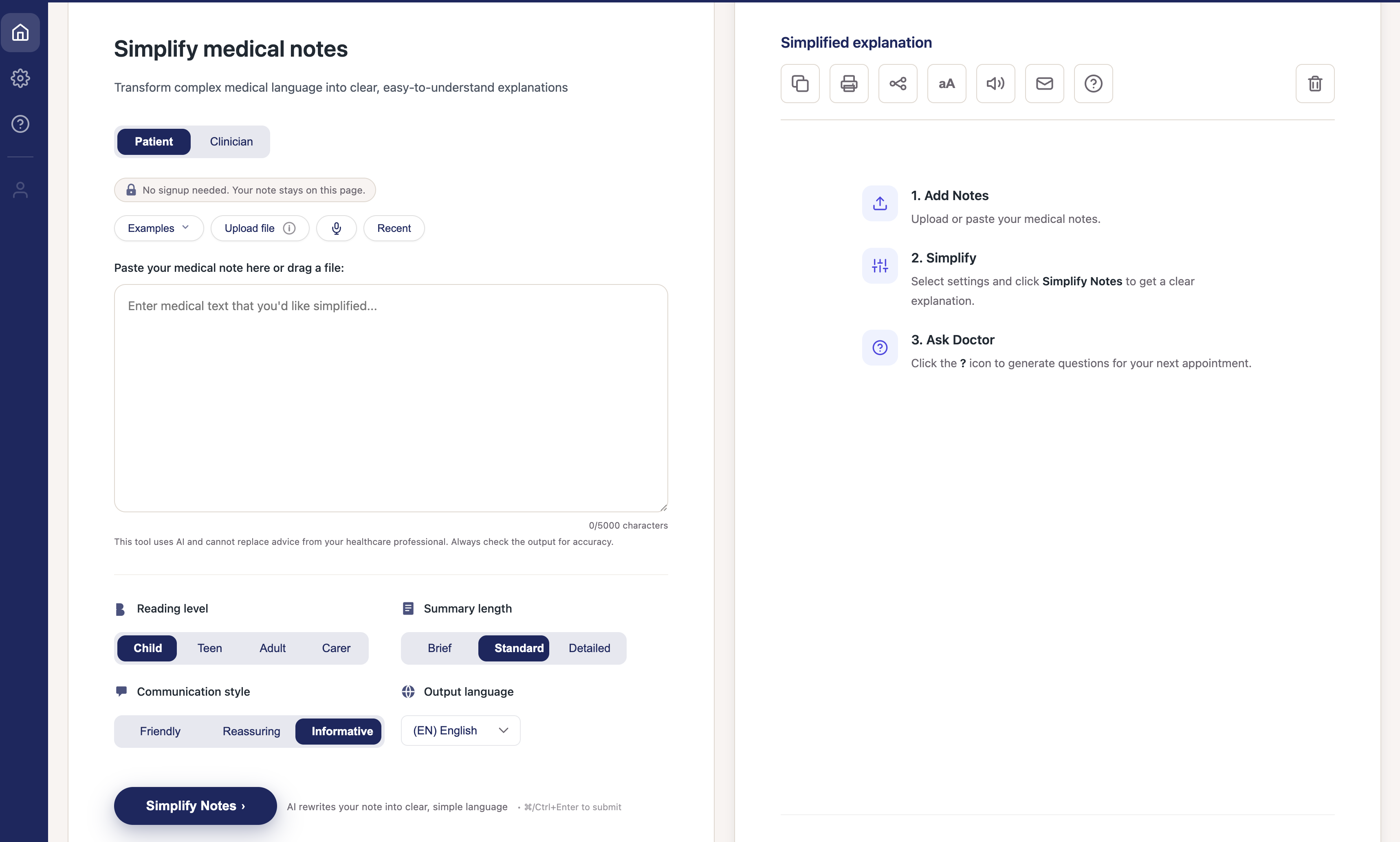Adjust text size with the aA icon
The image size is (1400, 842).
coord(946,84)
